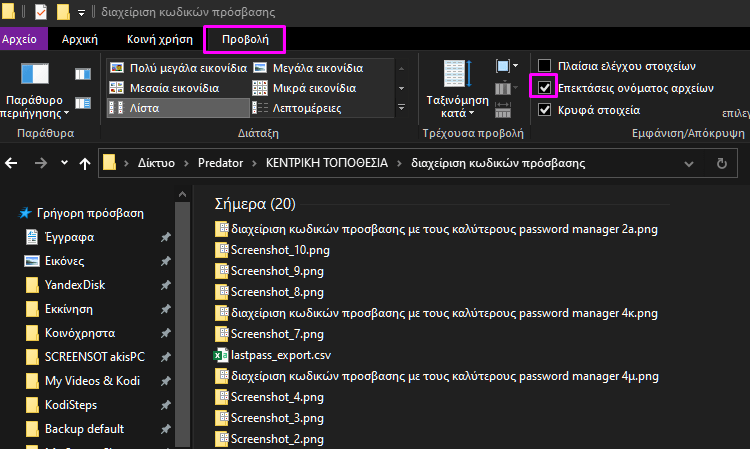Click the lastpass_export.csv Excel icon
Screen dimensions: 750x449
coord(221,355)
